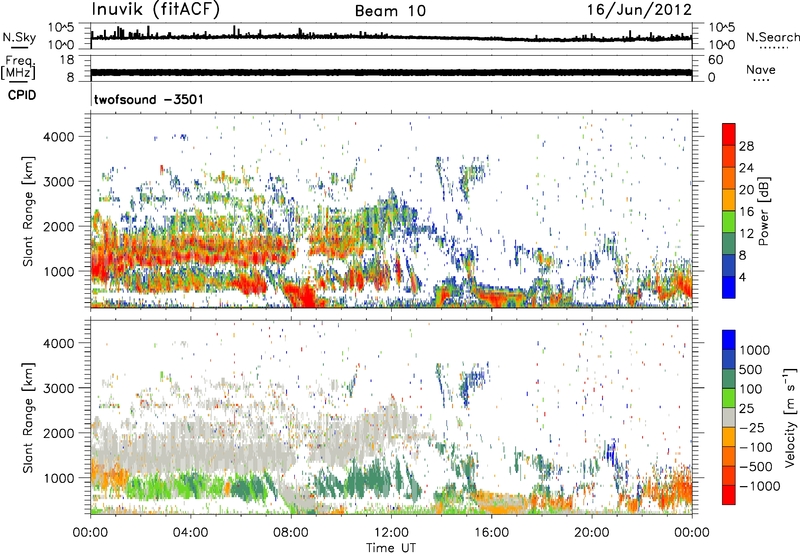Click the 'N.Sky' legend label
Viewport: 800px width, 554px height.
click(x=19, y=37)
